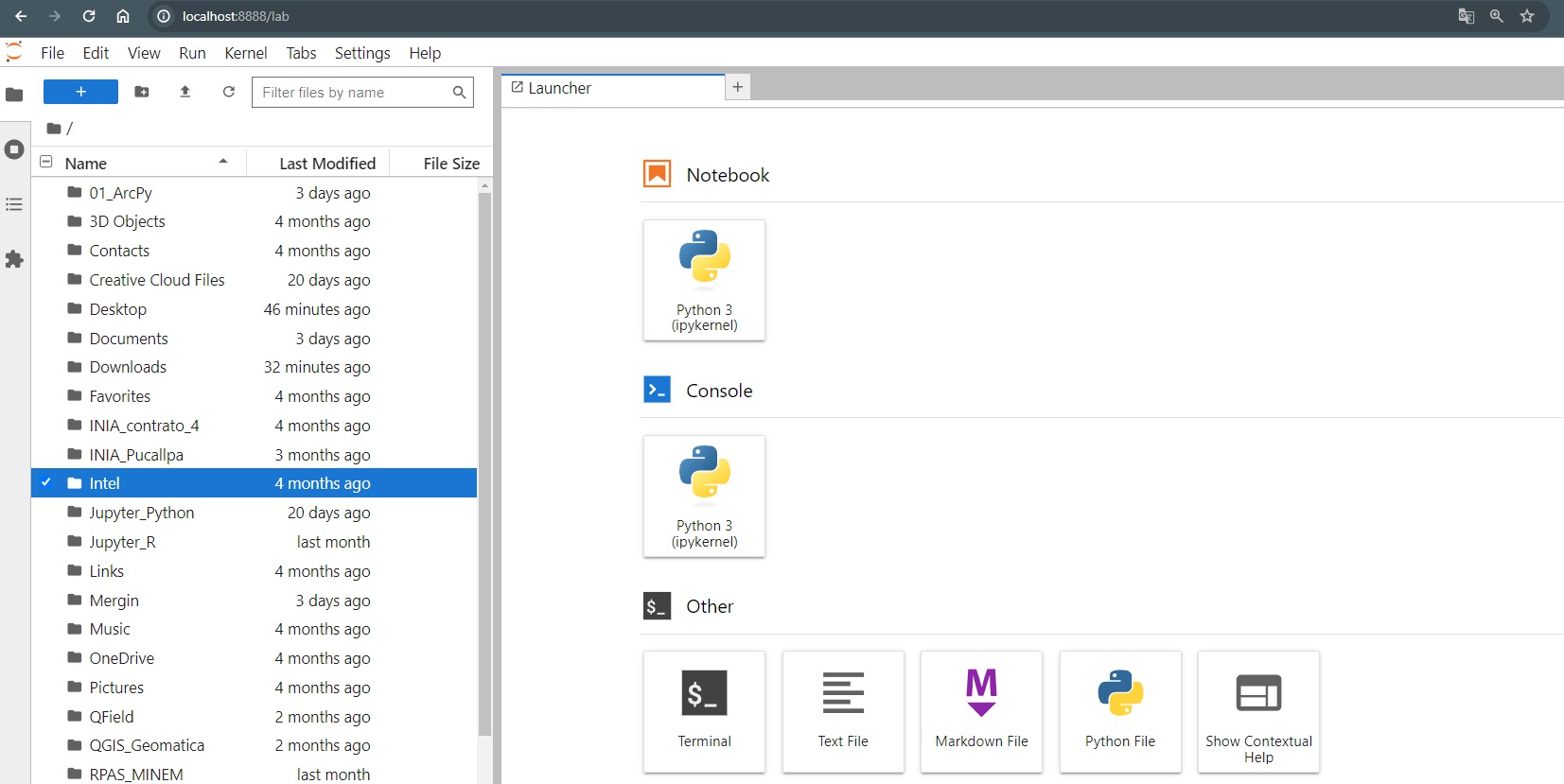The image size is (1564, 784).
Task: Open the root folder breadcrumb icon
Action: pyautogui.click(x=54, y=129)
